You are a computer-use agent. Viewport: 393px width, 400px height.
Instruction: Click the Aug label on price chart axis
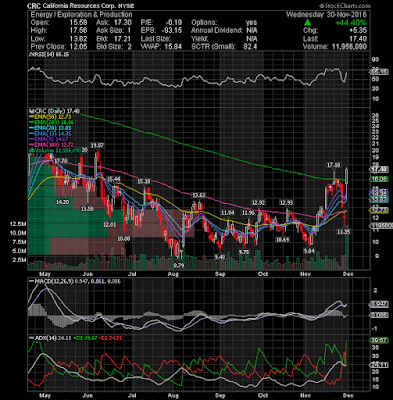click(x=173, y=274)
